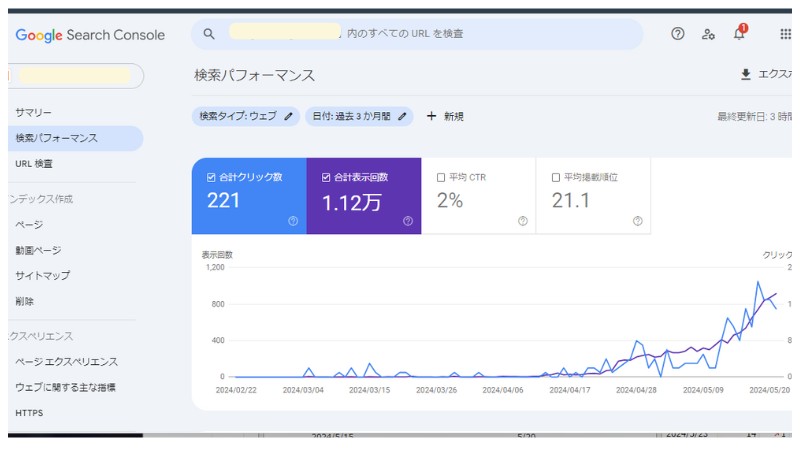Select サマリー in the sidebar
The image size is (800, 450).
tap(34, 113)
